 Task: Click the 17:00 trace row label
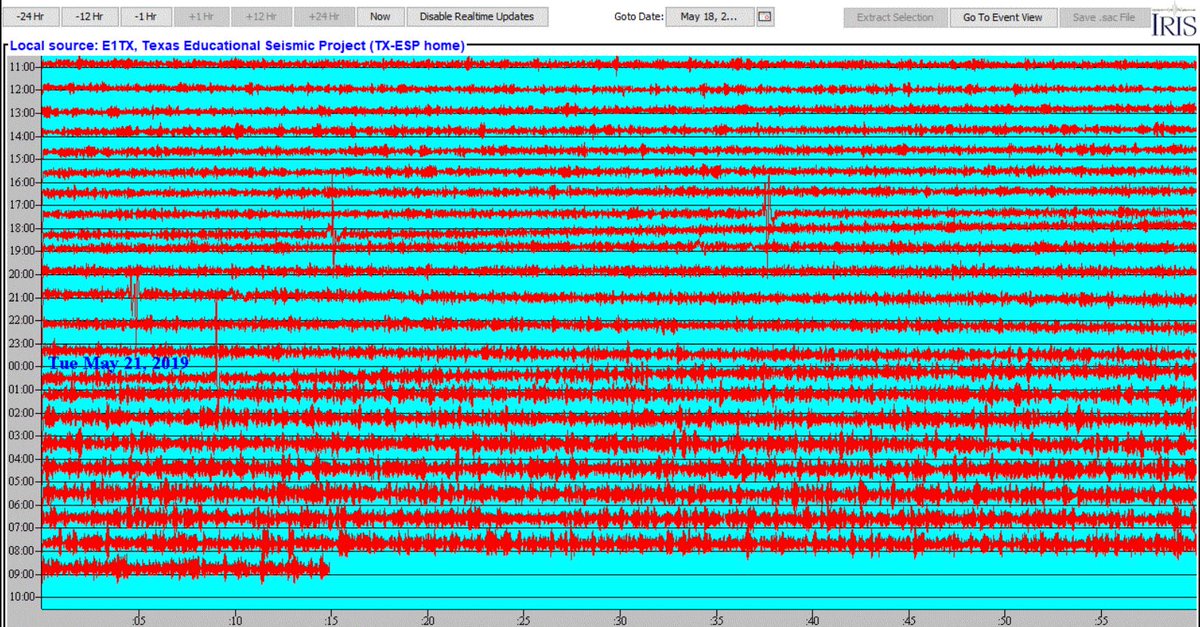click(23, 205)
